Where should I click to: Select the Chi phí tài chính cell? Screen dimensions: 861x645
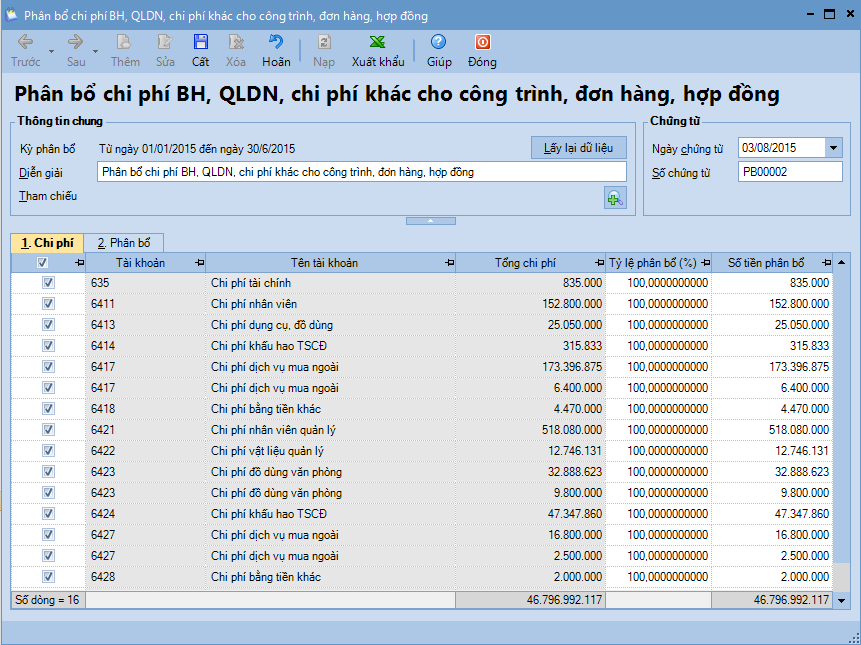click(x=331, y=283)
